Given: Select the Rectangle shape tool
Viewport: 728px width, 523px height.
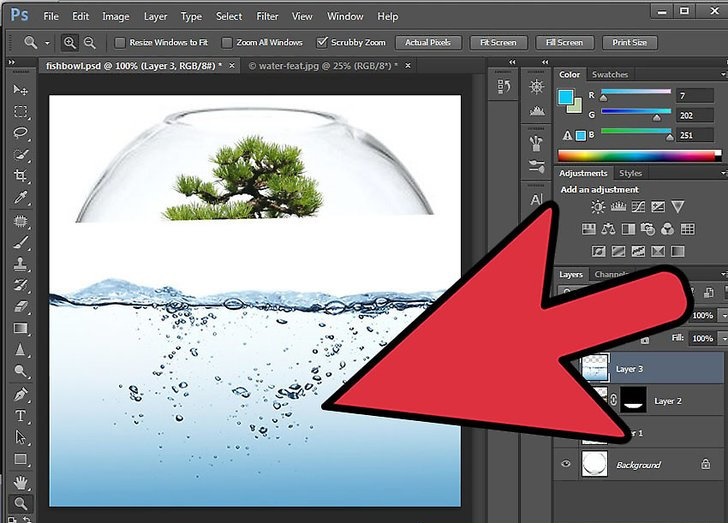Looking at the screenshot, I should [x=20, y=459].
